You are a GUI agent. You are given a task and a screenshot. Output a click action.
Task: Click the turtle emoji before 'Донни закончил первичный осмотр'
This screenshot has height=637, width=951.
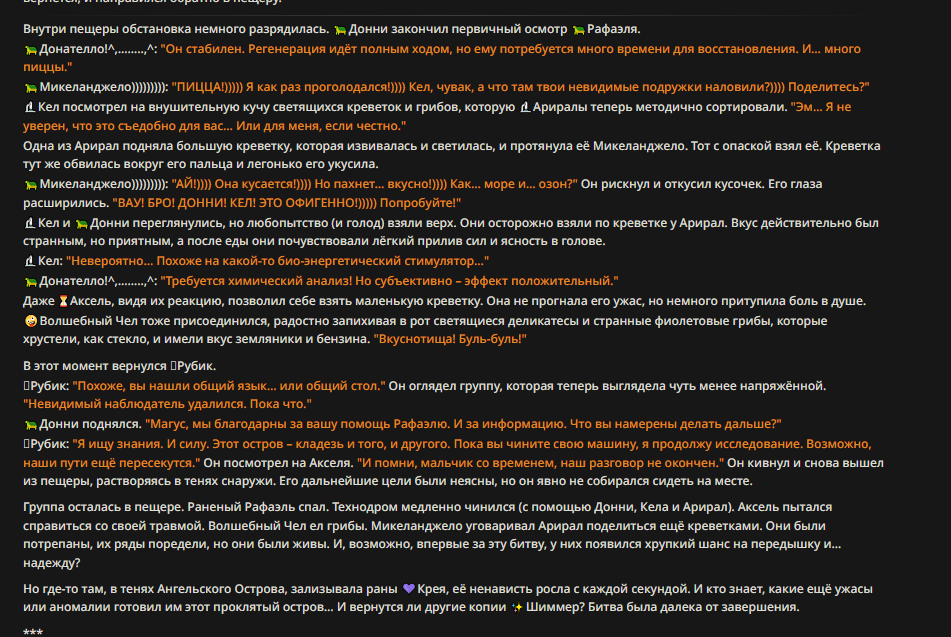pos(340,30)
